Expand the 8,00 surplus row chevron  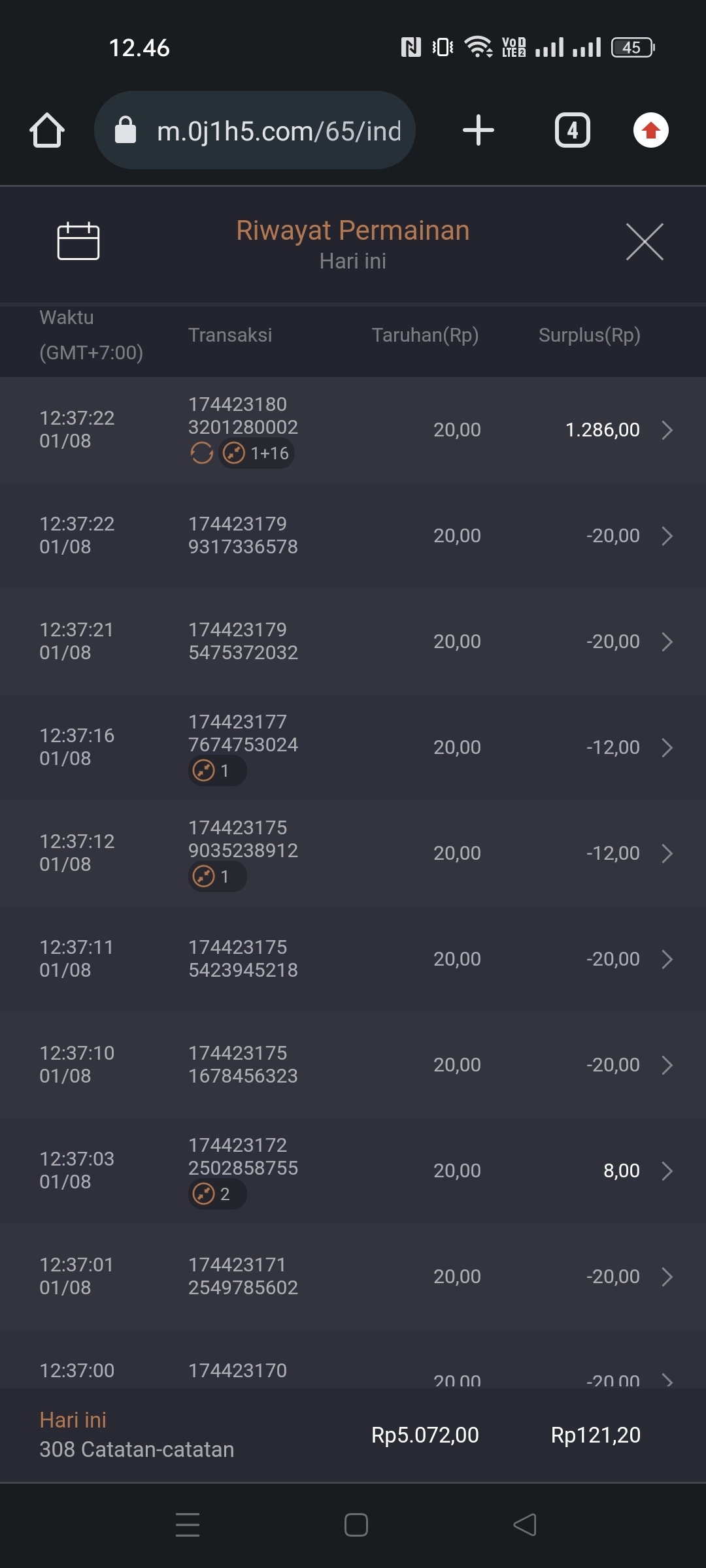click(666, 1171)
